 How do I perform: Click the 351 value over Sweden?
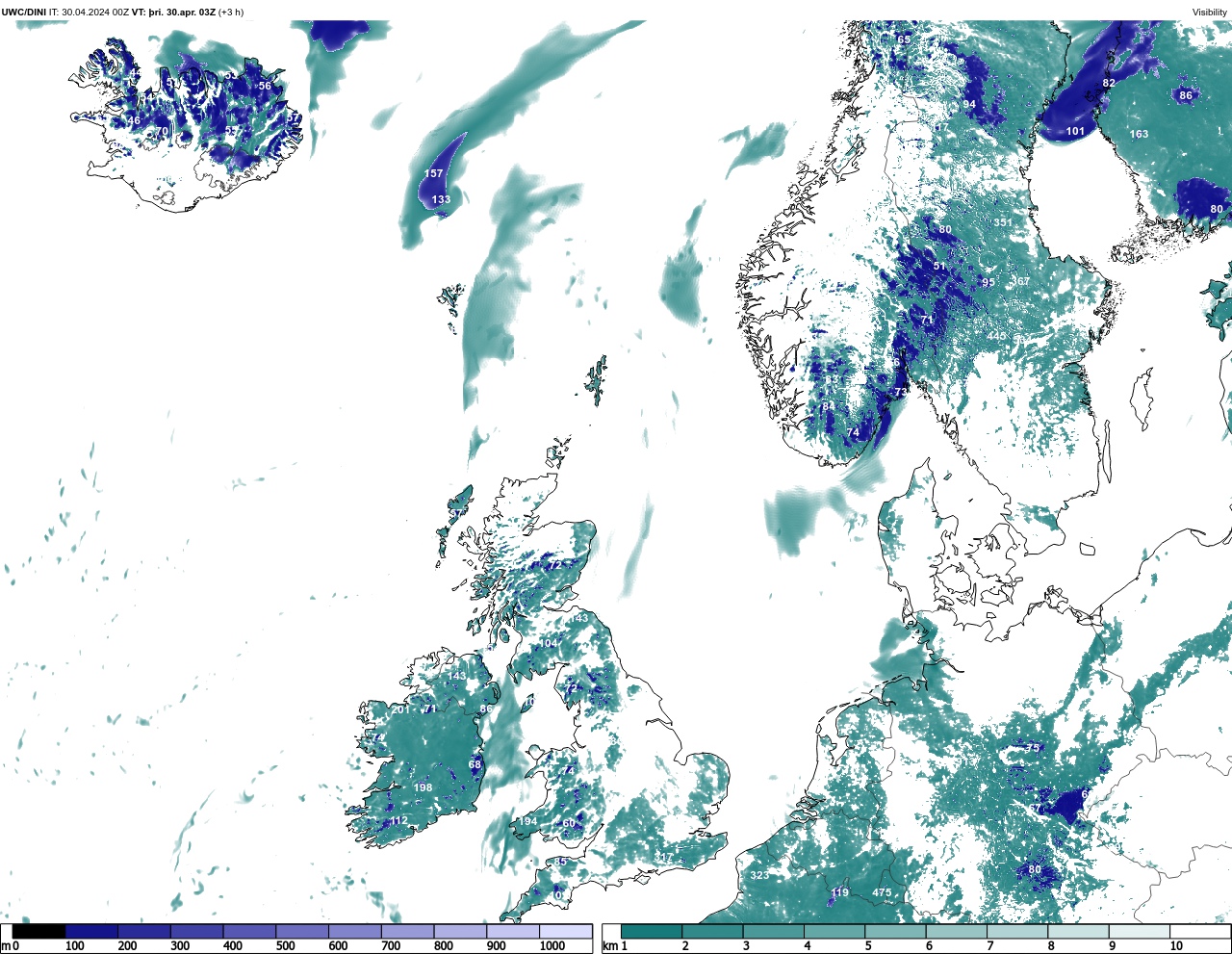point(1003,222)
